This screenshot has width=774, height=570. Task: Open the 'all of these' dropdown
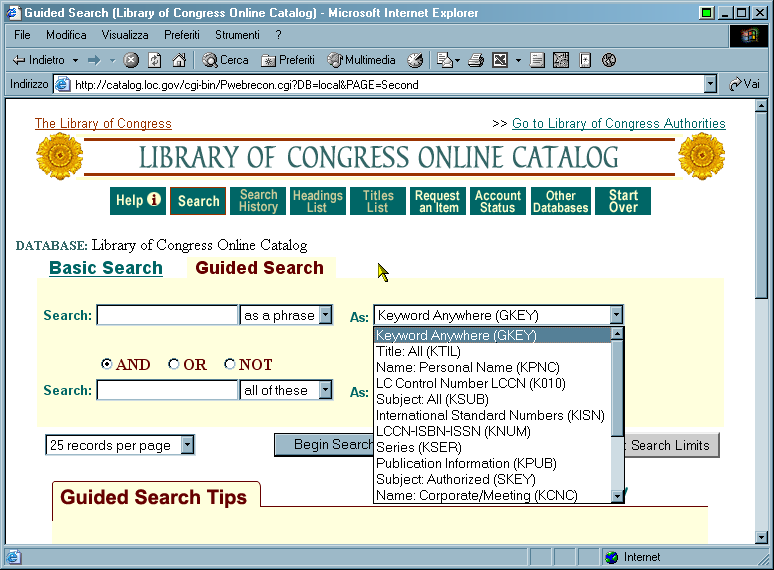[x=287, y=390]
